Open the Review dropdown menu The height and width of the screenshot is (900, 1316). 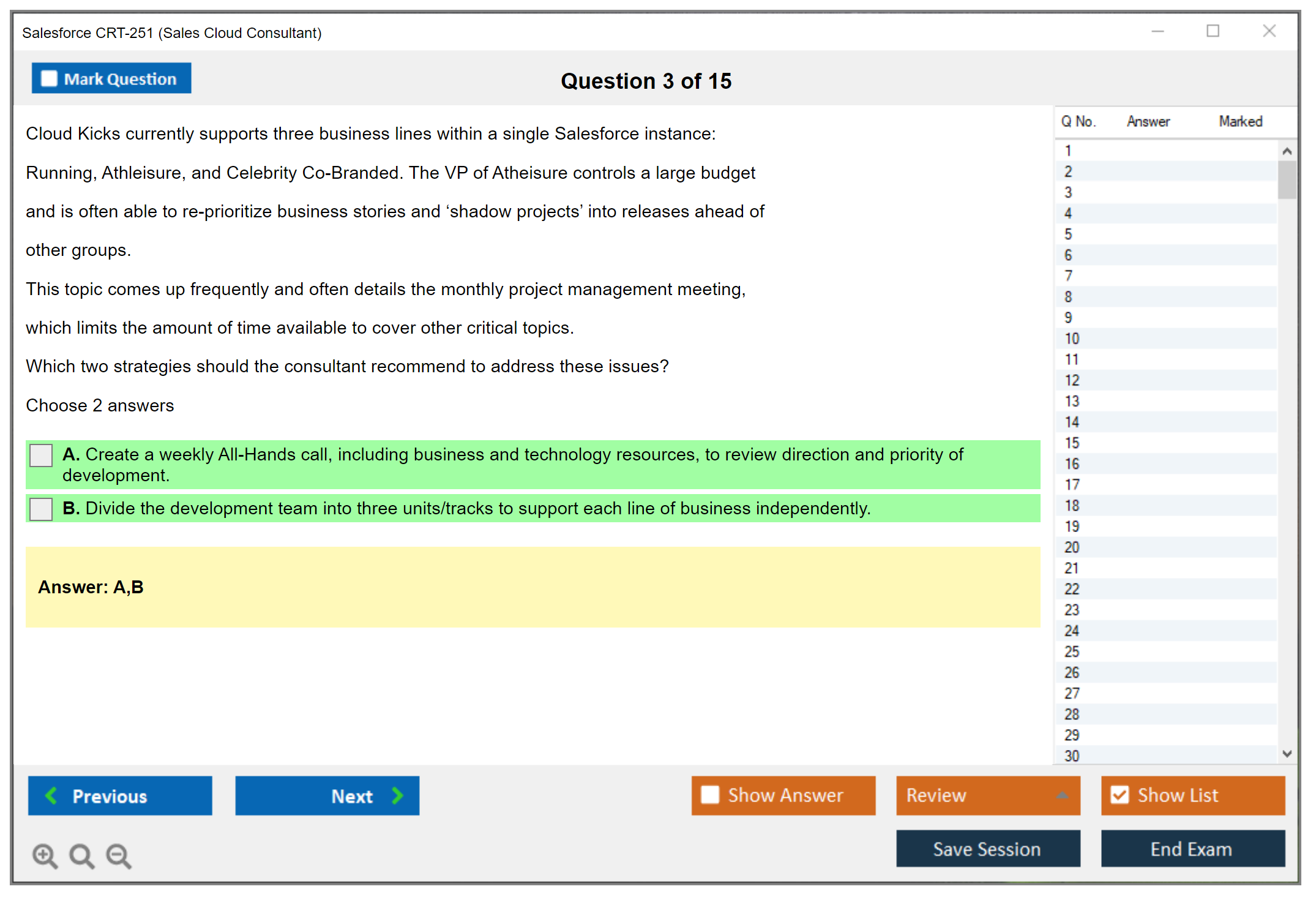point(1062,795)
